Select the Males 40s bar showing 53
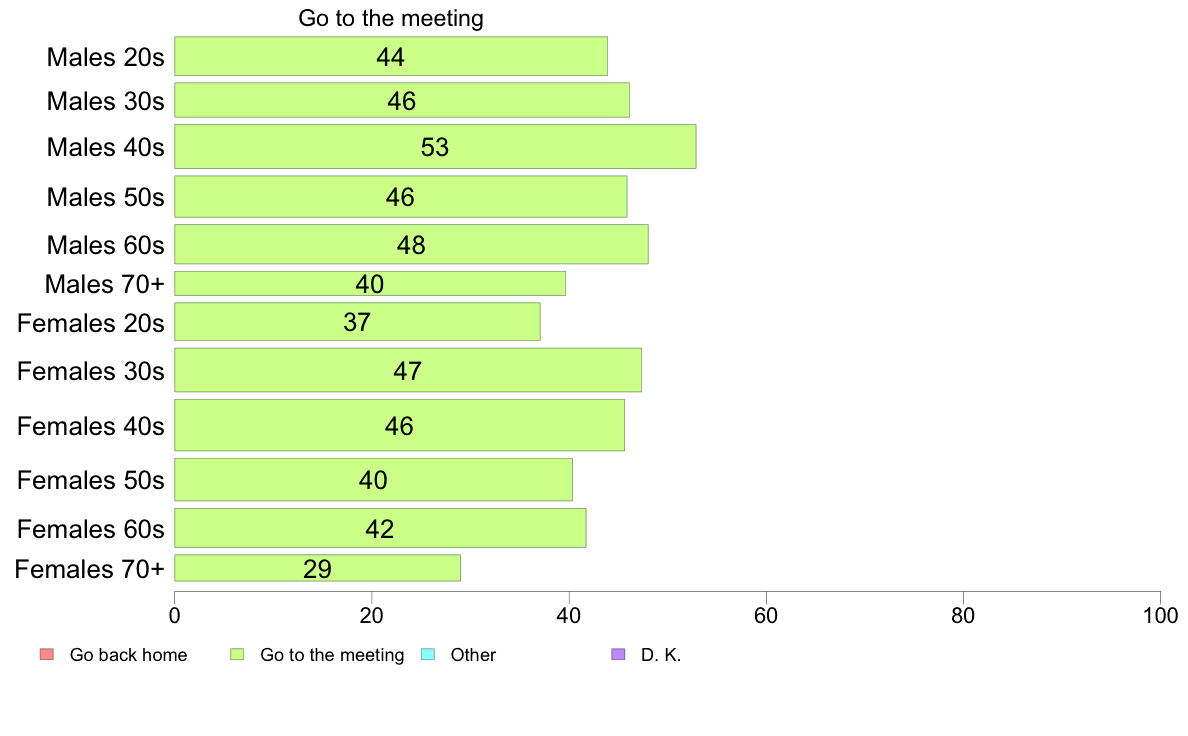 point(435,147)
